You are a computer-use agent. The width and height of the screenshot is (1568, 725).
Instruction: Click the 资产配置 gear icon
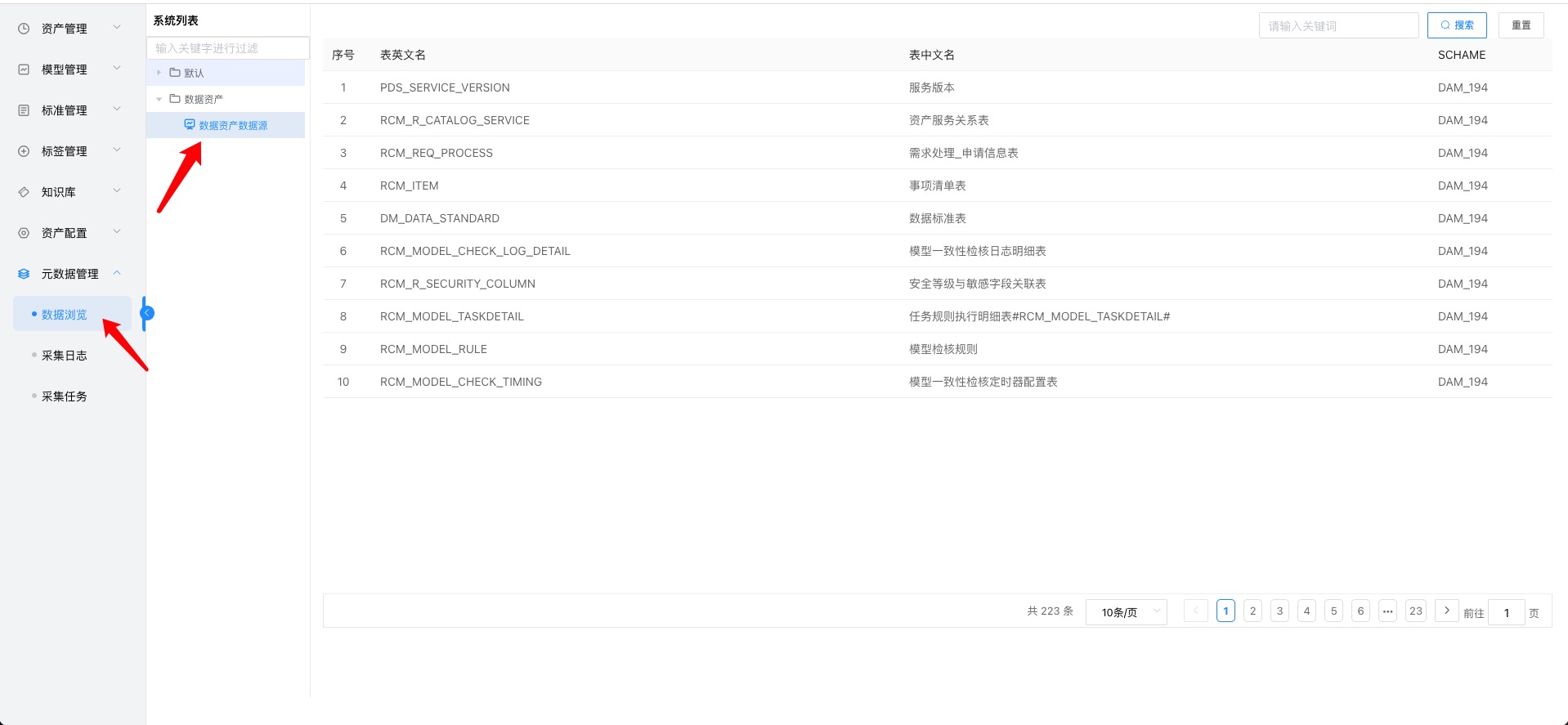(24, 233)
